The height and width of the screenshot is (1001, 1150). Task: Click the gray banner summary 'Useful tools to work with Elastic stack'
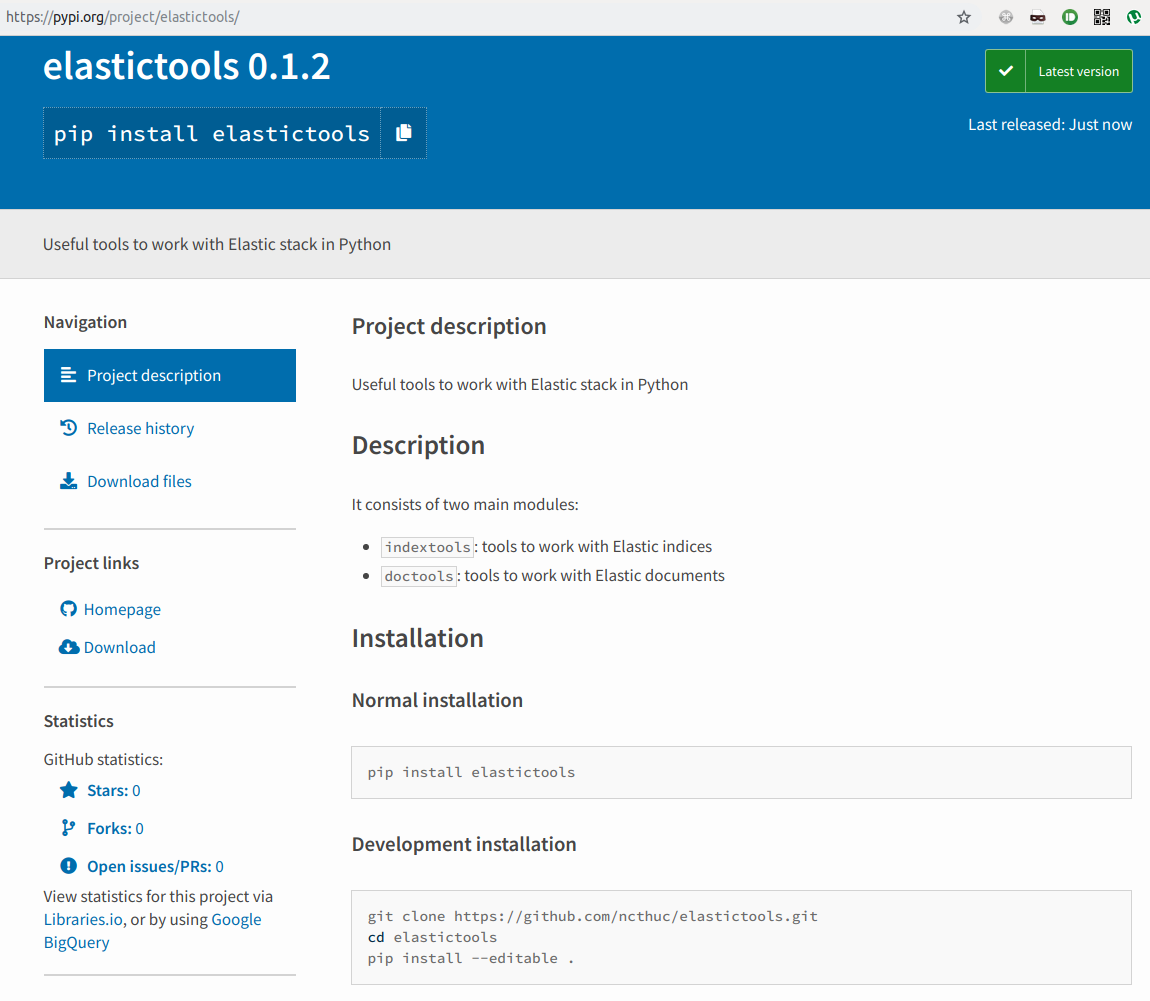(x=216, y=244)
